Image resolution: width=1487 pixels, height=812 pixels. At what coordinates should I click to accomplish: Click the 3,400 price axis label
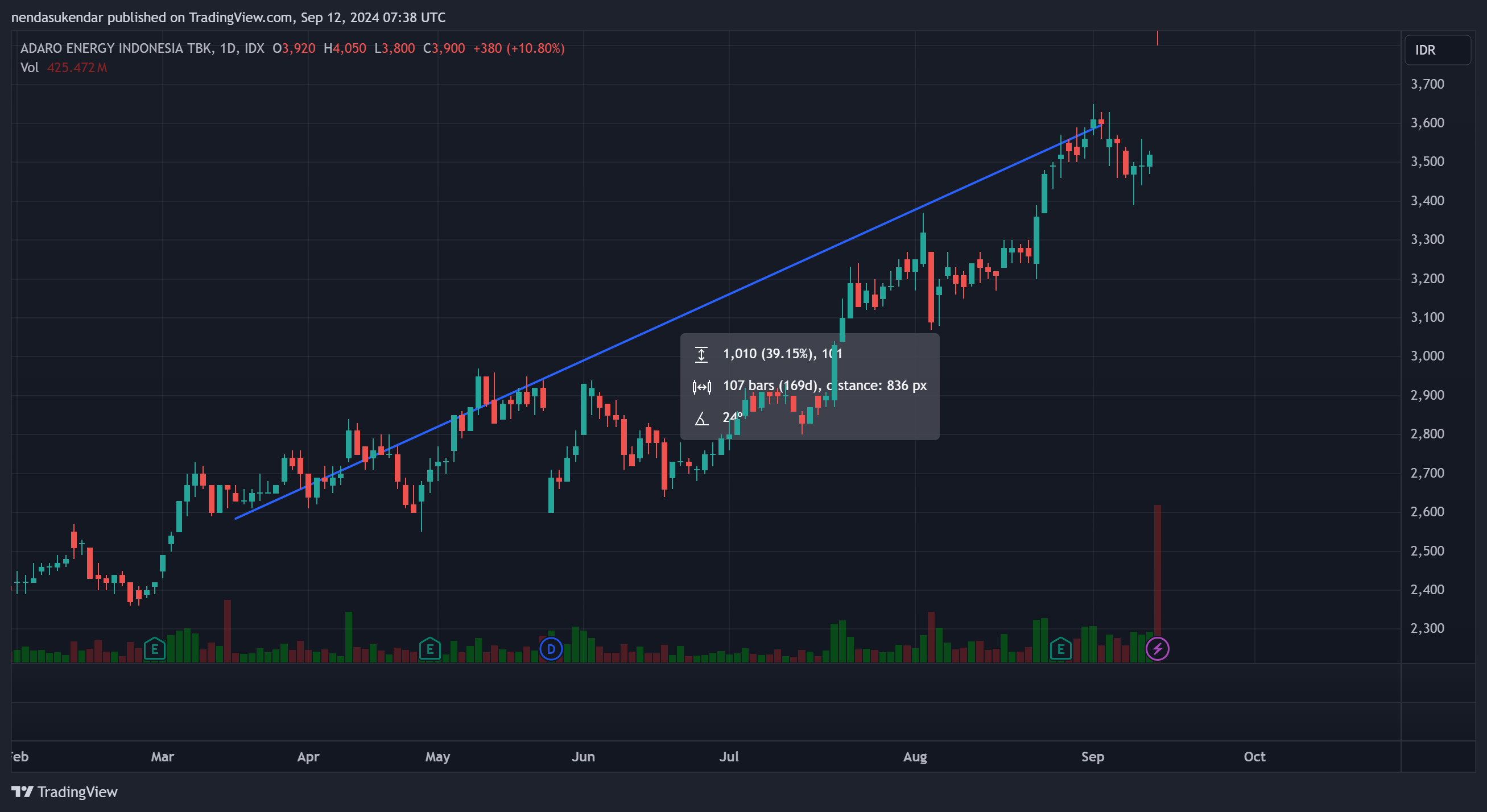pos(1427,201)
